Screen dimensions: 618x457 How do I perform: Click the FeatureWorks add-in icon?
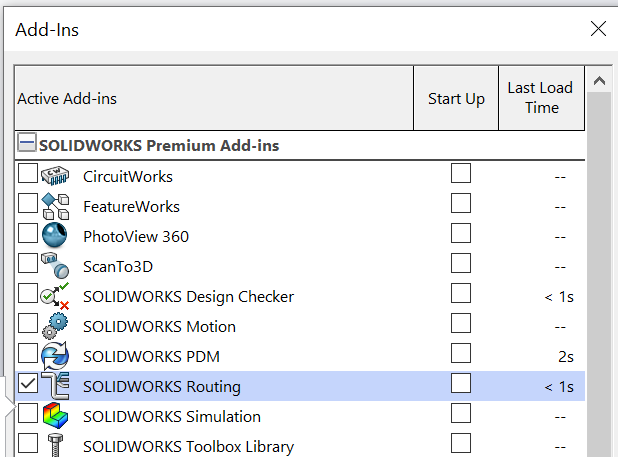click(x=55, y=206)
